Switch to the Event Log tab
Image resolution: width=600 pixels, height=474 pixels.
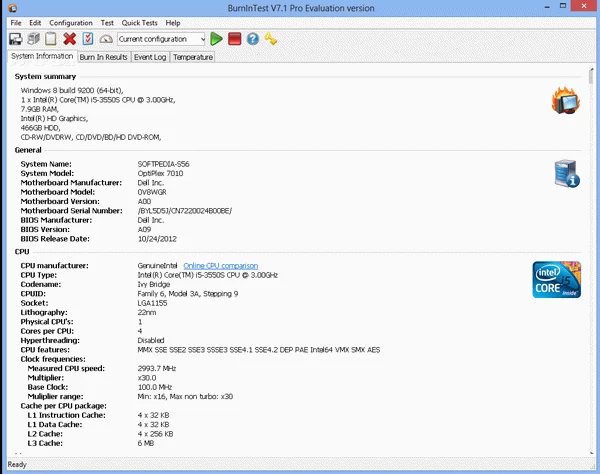tap(150, 57)
